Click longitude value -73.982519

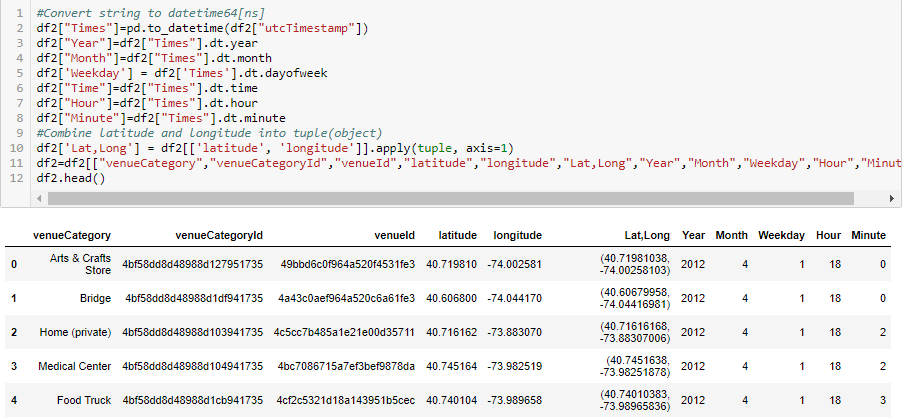coord(515,366)
